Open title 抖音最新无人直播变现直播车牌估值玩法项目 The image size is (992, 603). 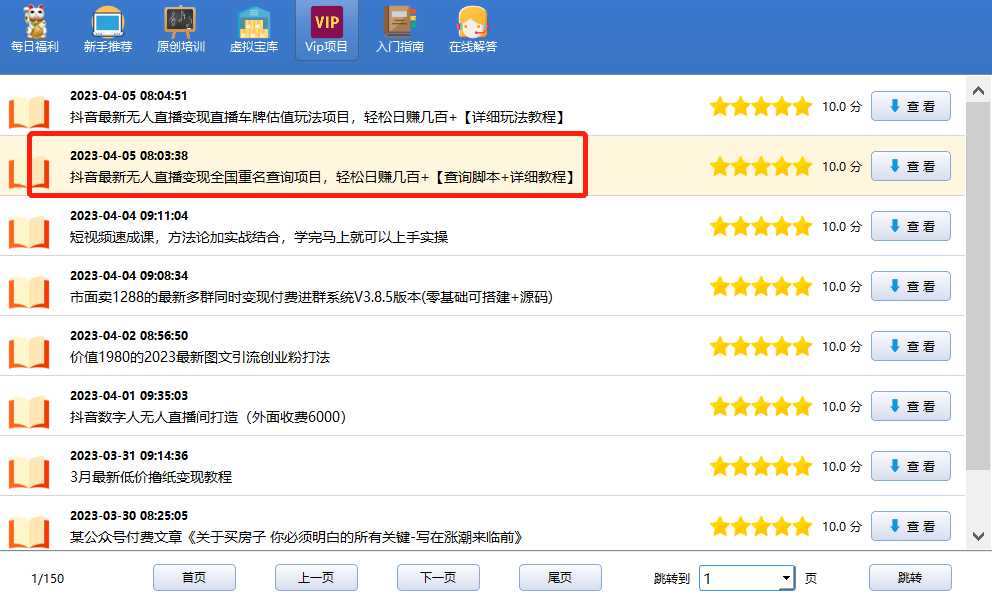317,117
